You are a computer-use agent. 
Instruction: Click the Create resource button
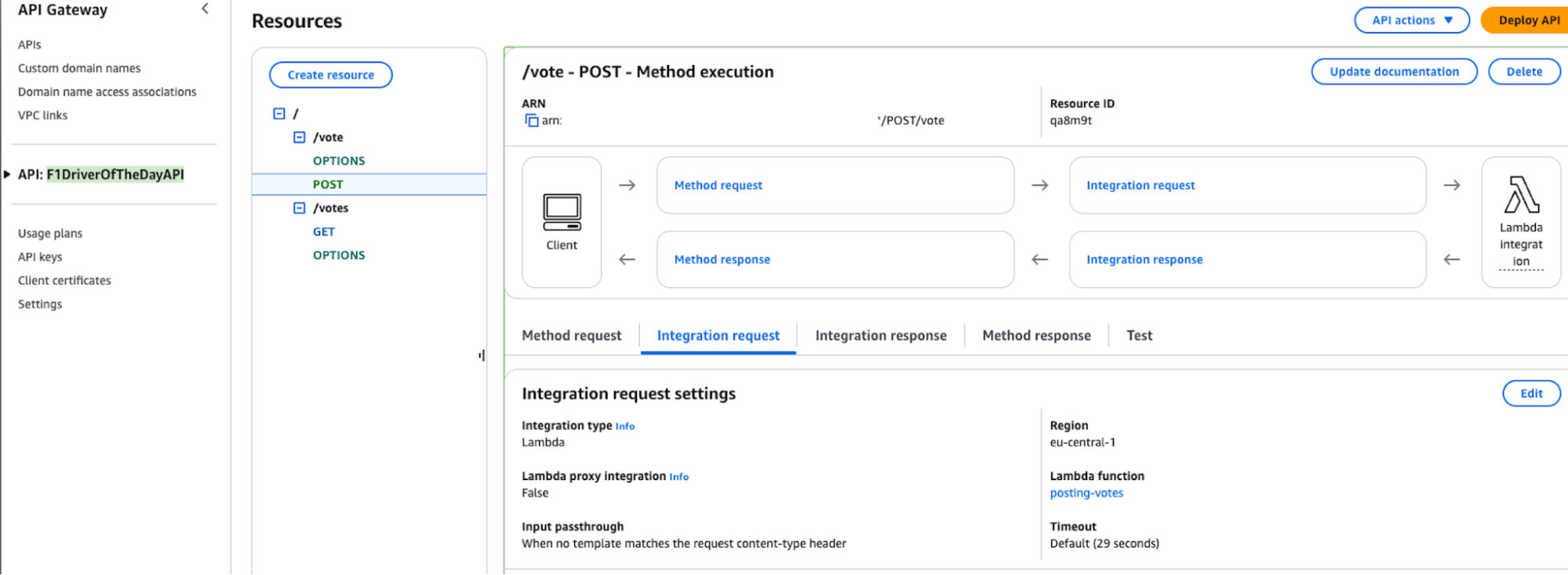[x=330, y=75]
